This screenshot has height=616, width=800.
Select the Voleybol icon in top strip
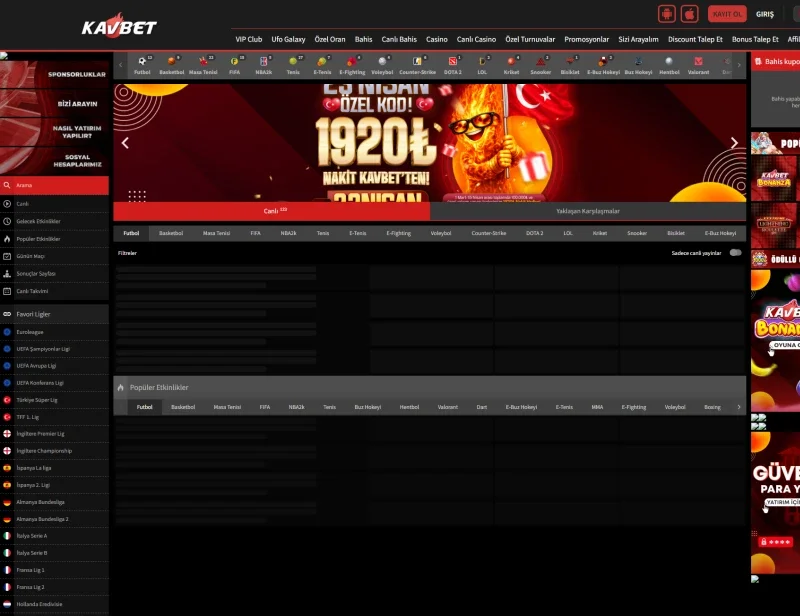tap(382, 61)
